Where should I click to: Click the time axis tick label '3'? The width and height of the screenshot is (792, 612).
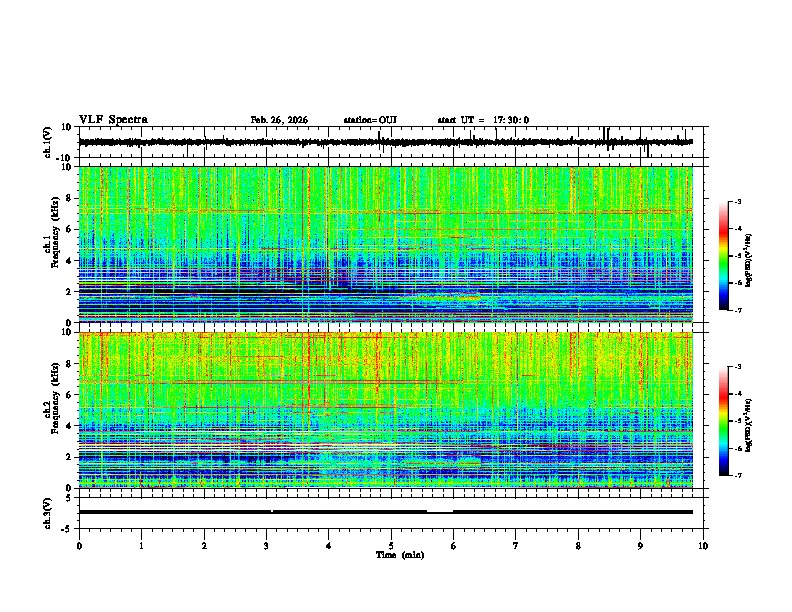266,546
